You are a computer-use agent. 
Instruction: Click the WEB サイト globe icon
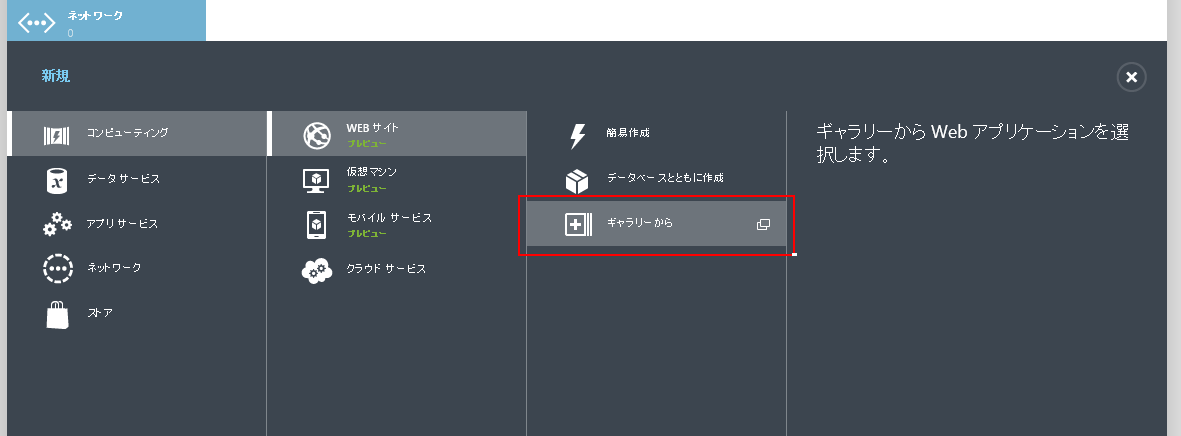tap(317, 136)
